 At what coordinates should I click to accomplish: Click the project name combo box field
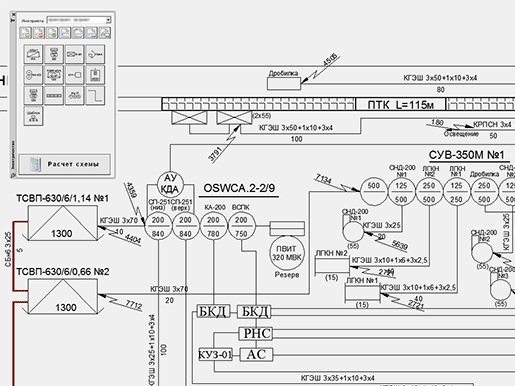(79, 20)
